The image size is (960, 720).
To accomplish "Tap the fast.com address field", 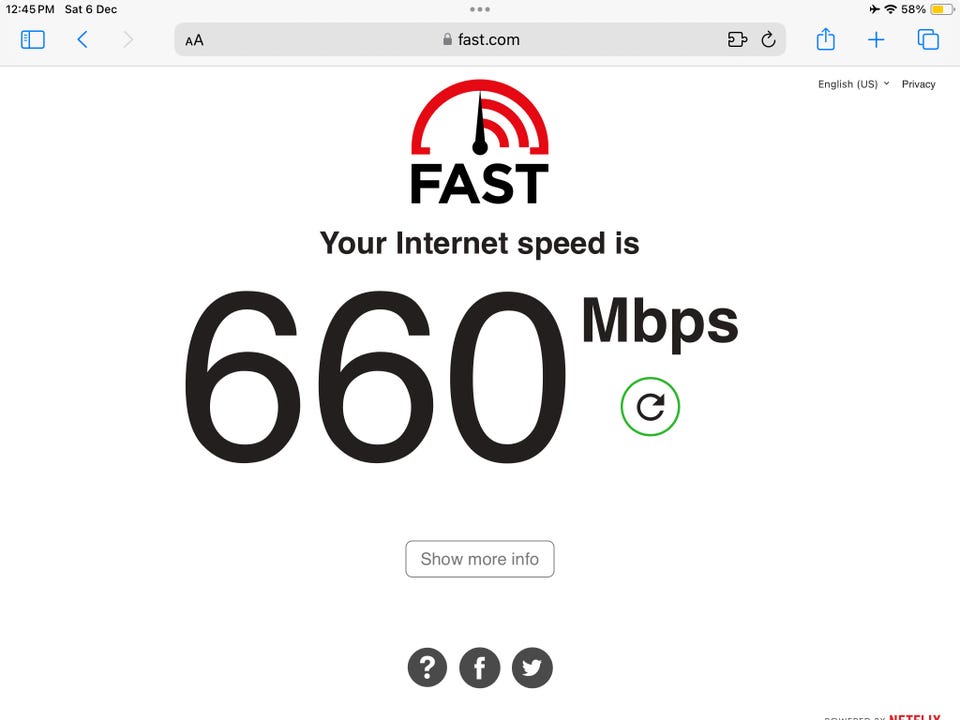I will click(x=480, y=40).
